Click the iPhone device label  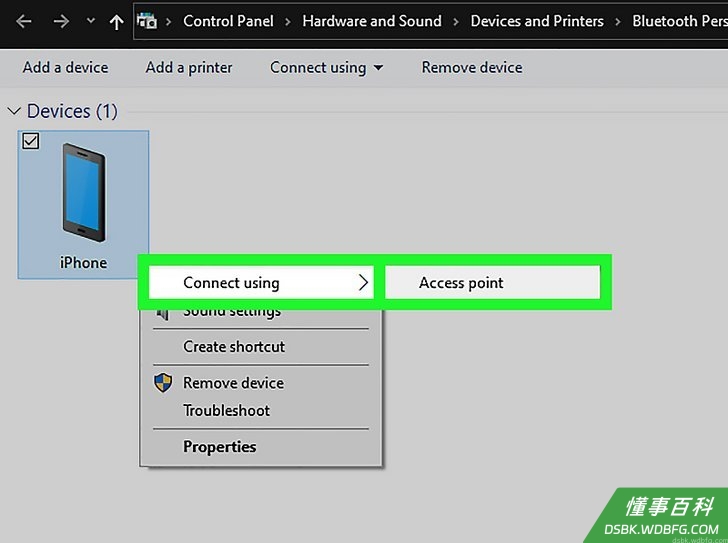tap(84, 263)
